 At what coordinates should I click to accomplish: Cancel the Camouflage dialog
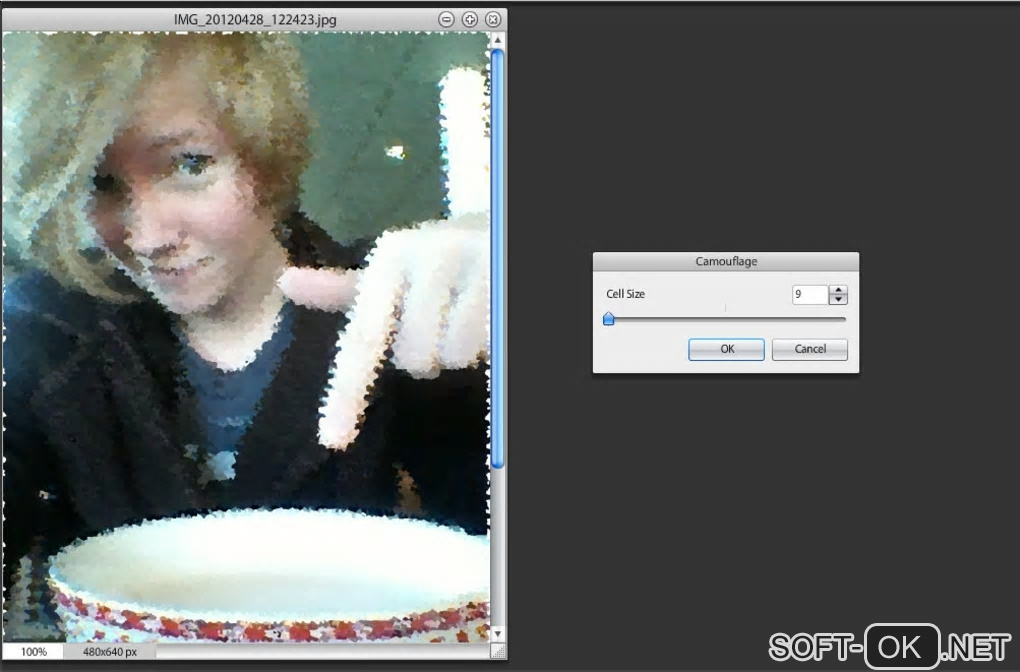pos(810,349)
